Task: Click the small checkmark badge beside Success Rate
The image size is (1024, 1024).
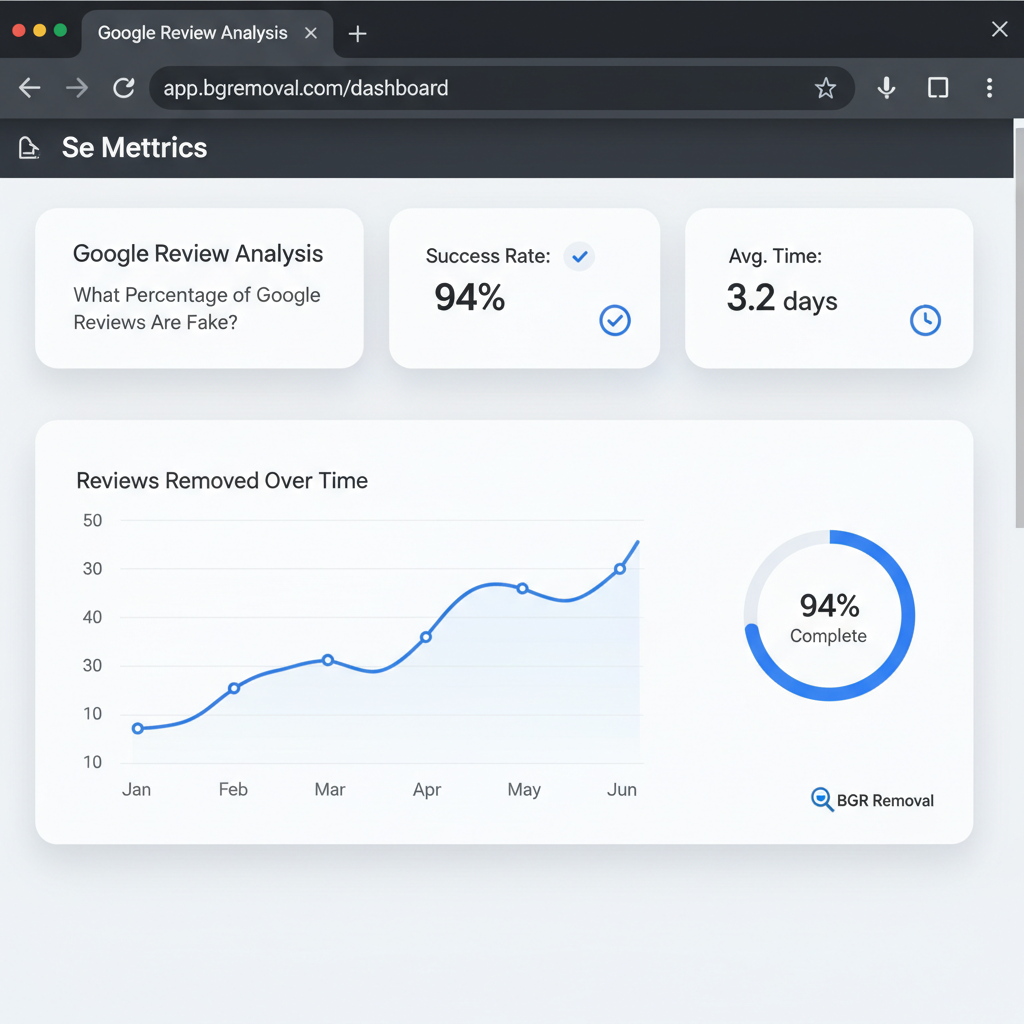Action: pyautogui.click(x=579, y=256)
